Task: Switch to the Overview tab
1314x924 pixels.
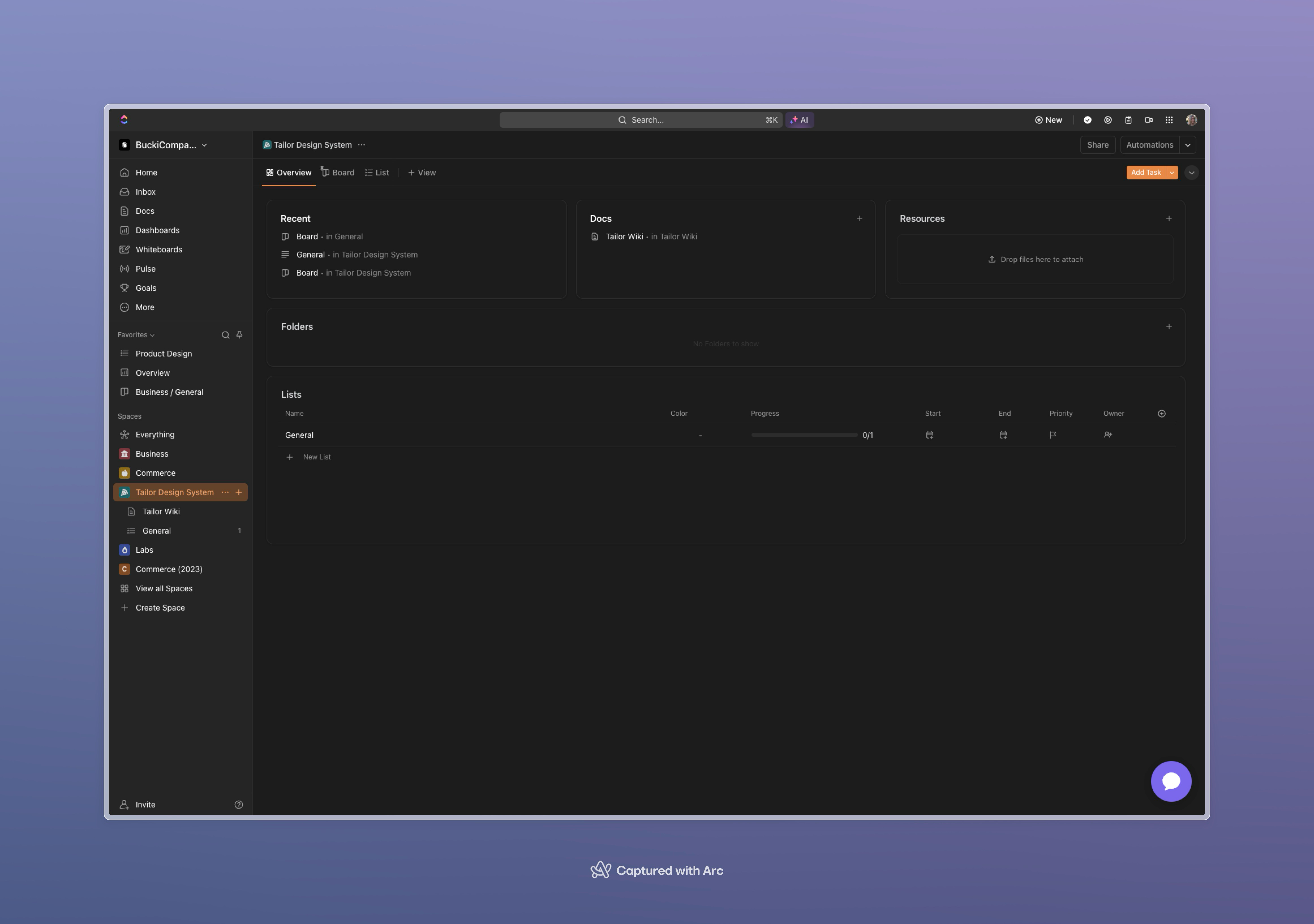Action: [x=288, y=172]
